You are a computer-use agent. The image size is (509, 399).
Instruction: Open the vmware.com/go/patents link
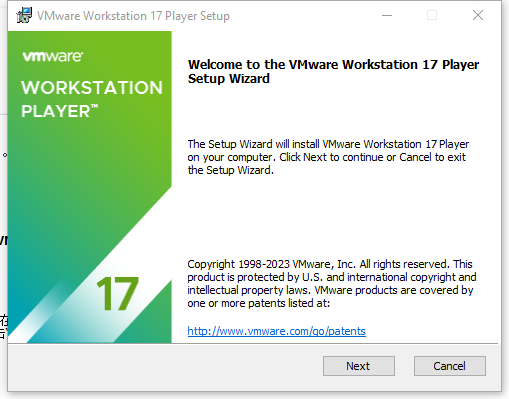(x=276, y=331)
